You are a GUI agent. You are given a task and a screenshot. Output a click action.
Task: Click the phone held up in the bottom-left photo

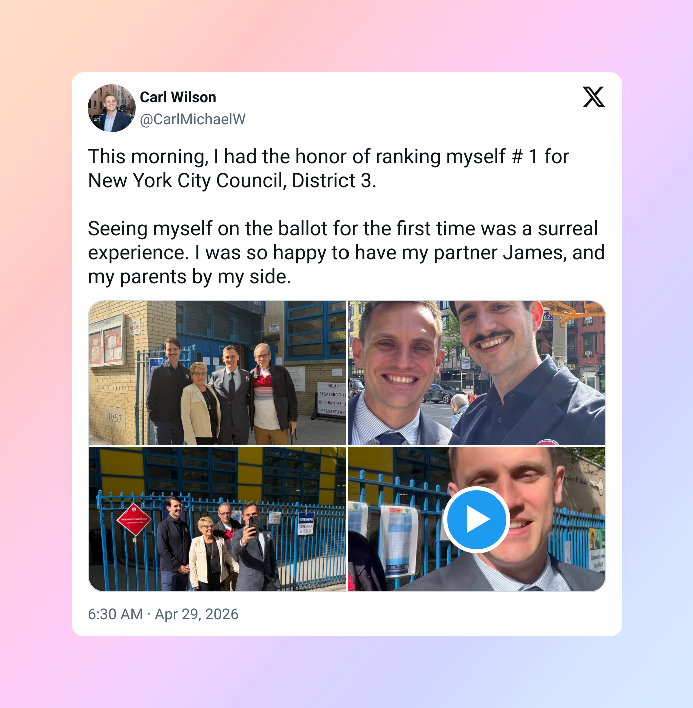tap(253, 524)
